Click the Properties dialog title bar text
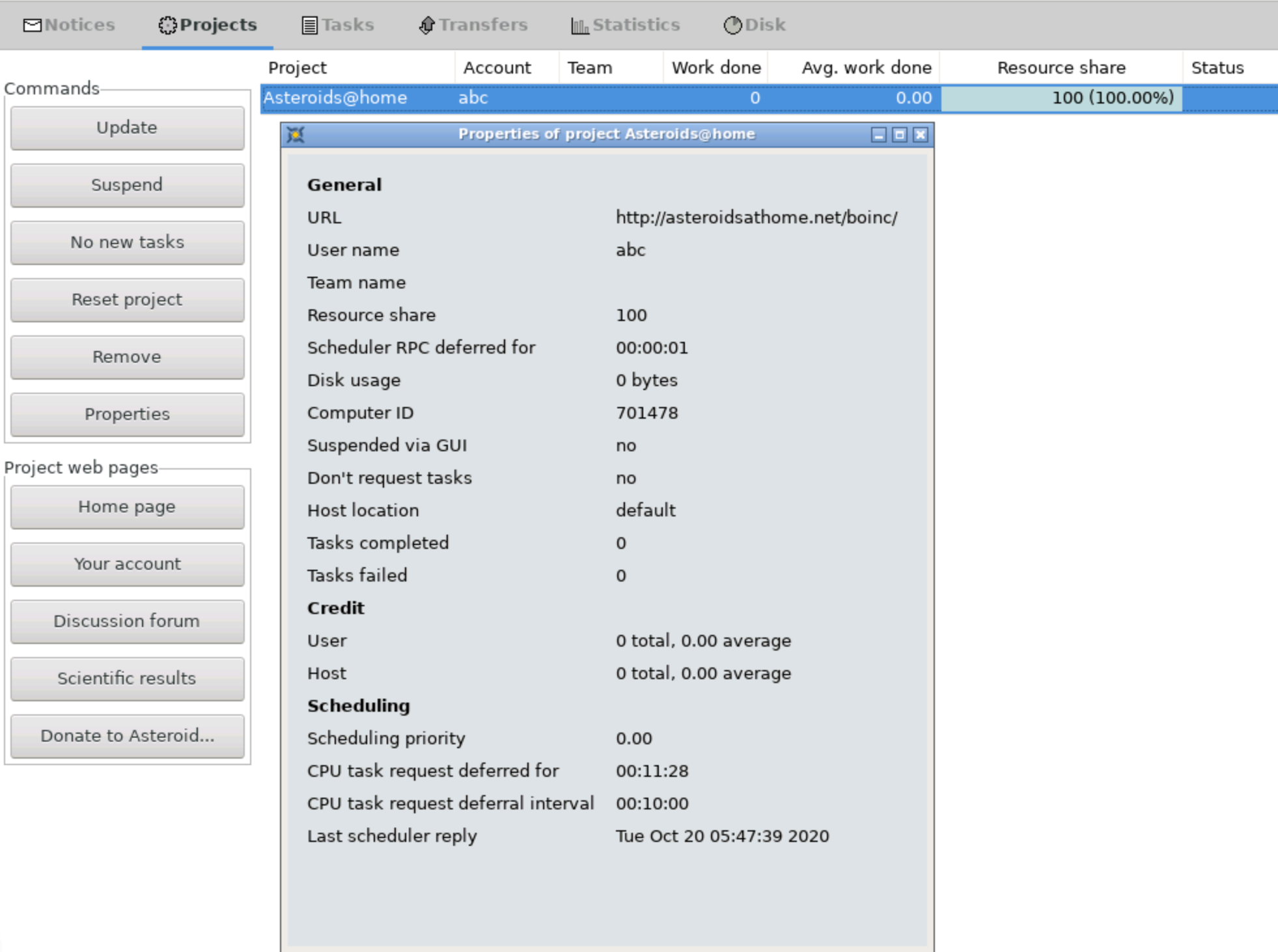 tap(607, 134)
